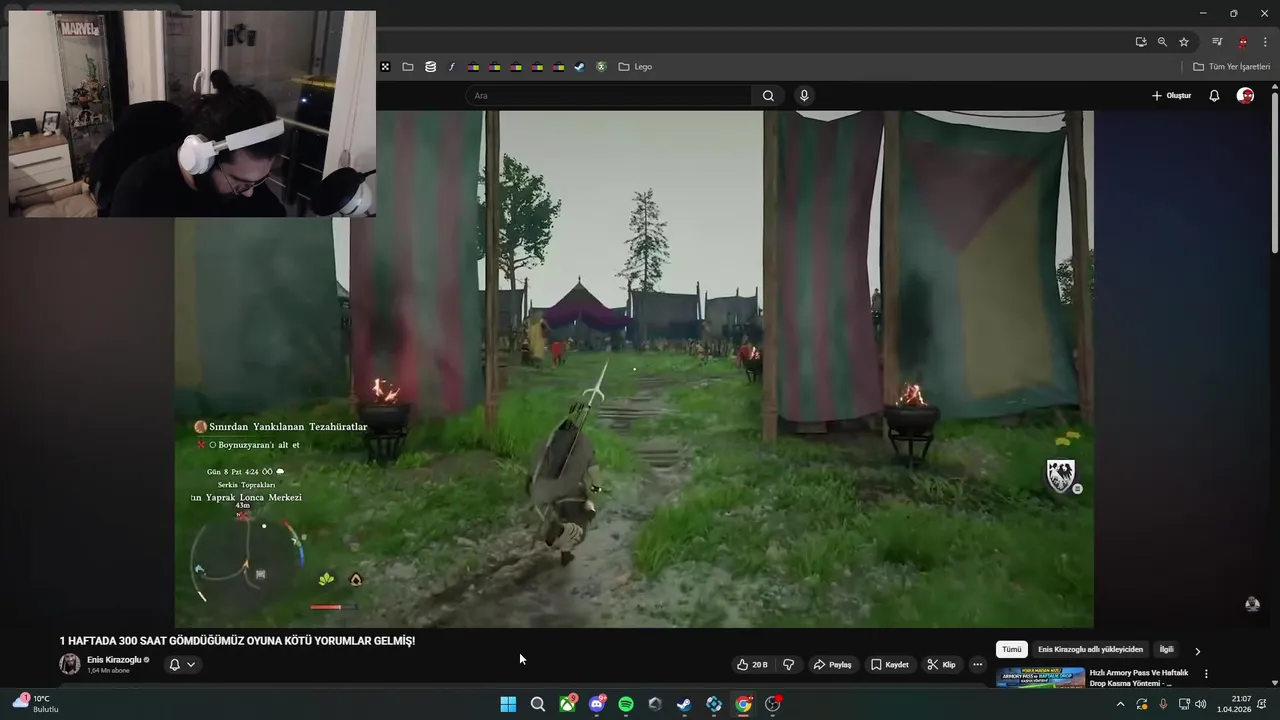Open the microphone indicator in system tray
The image size is (1280, 720).
[x=1163, y=704]
